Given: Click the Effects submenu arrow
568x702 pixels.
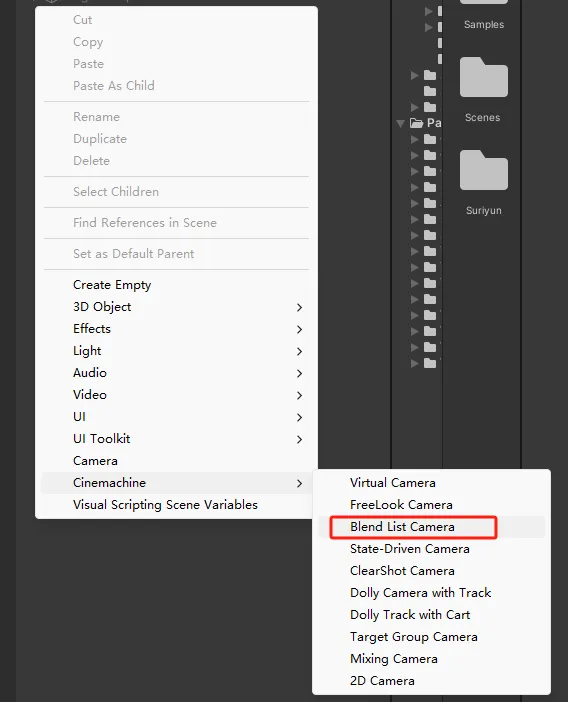Looking at the screenshot, I should (x=299, y=329).
